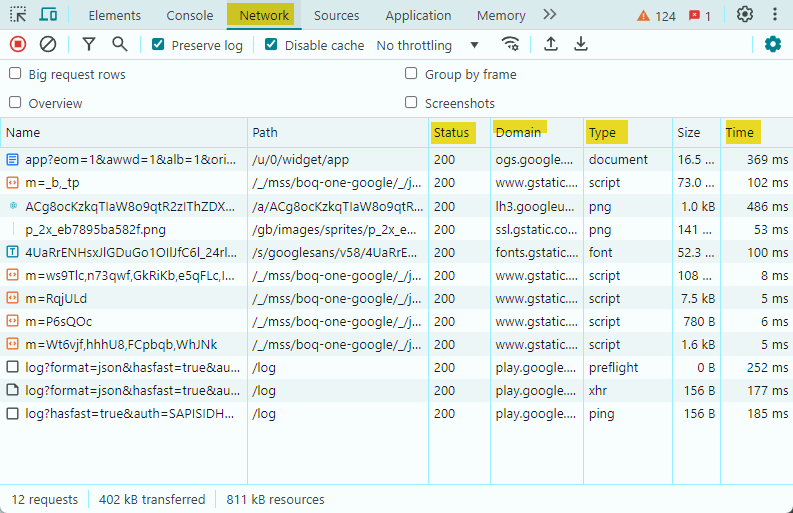
Task: Open the No throttling dropdown
Action: tap(427, 45)
